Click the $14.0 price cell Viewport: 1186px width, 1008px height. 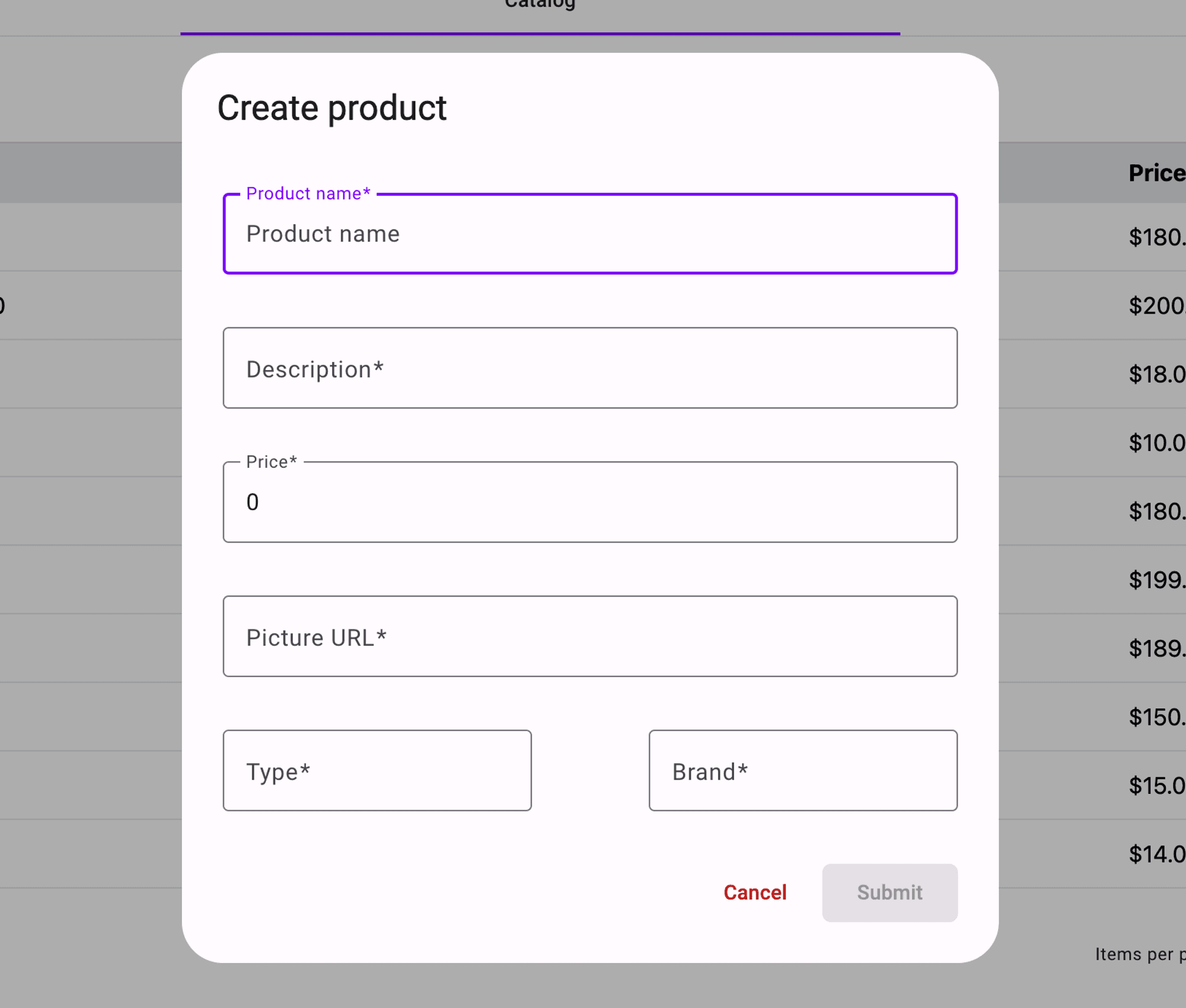[x=1156, y=854]
